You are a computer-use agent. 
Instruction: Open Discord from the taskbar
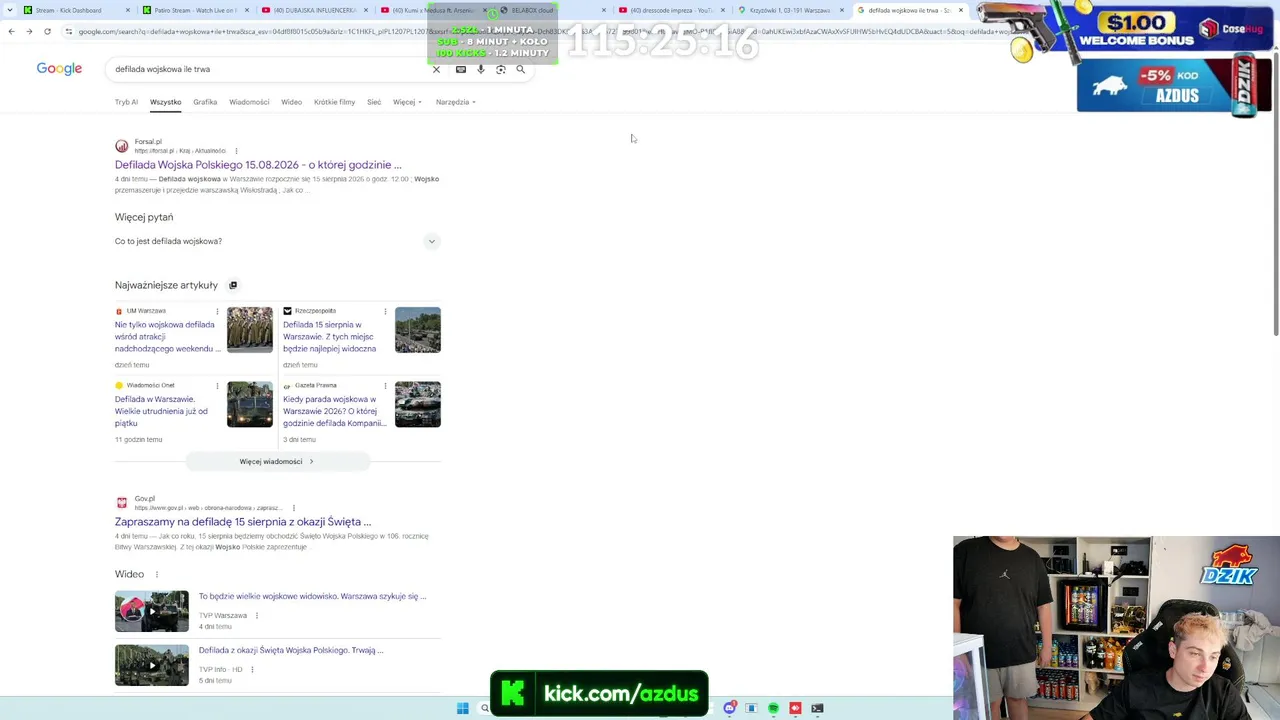coord(730,708)
